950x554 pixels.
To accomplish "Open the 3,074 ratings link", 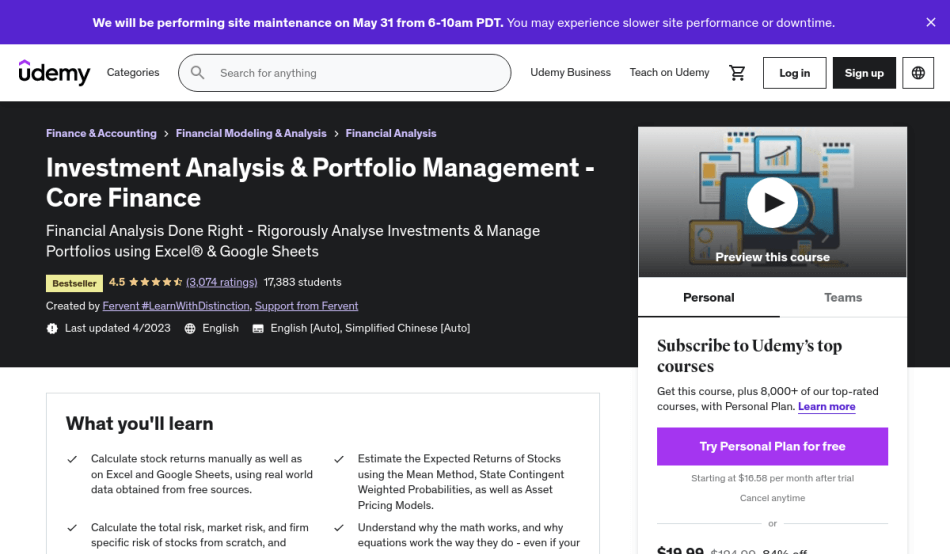I will (x=221, y=282).
